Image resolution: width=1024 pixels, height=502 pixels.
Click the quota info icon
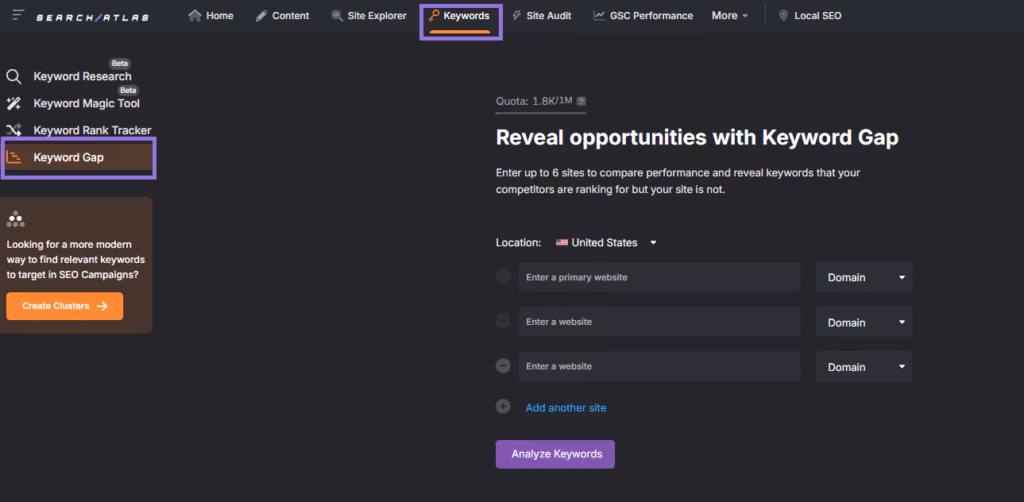[x=582, y=101]
